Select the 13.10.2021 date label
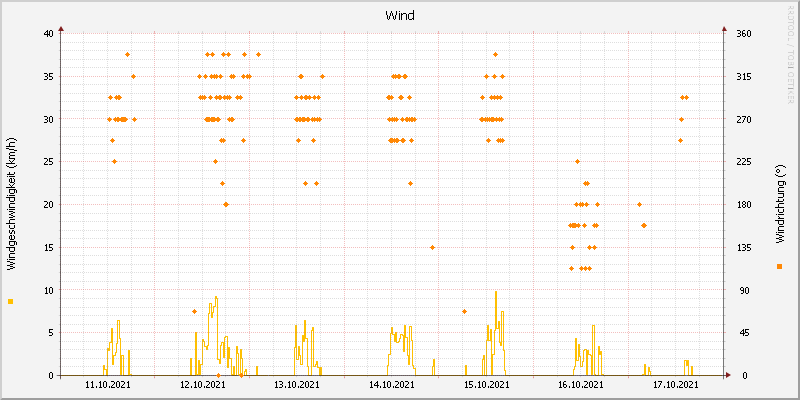Viewport: 800px width, 400px height. (x=297, y=384)
